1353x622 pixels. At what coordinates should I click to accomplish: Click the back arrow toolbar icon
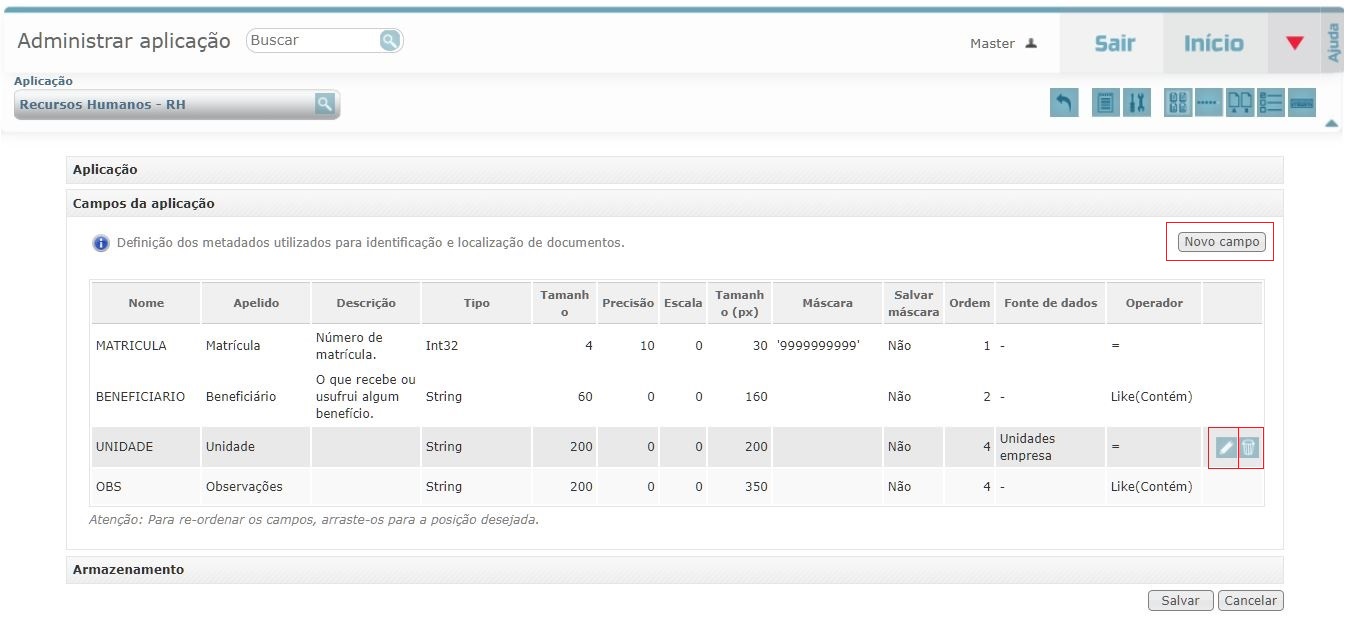tap(1064, 103)
